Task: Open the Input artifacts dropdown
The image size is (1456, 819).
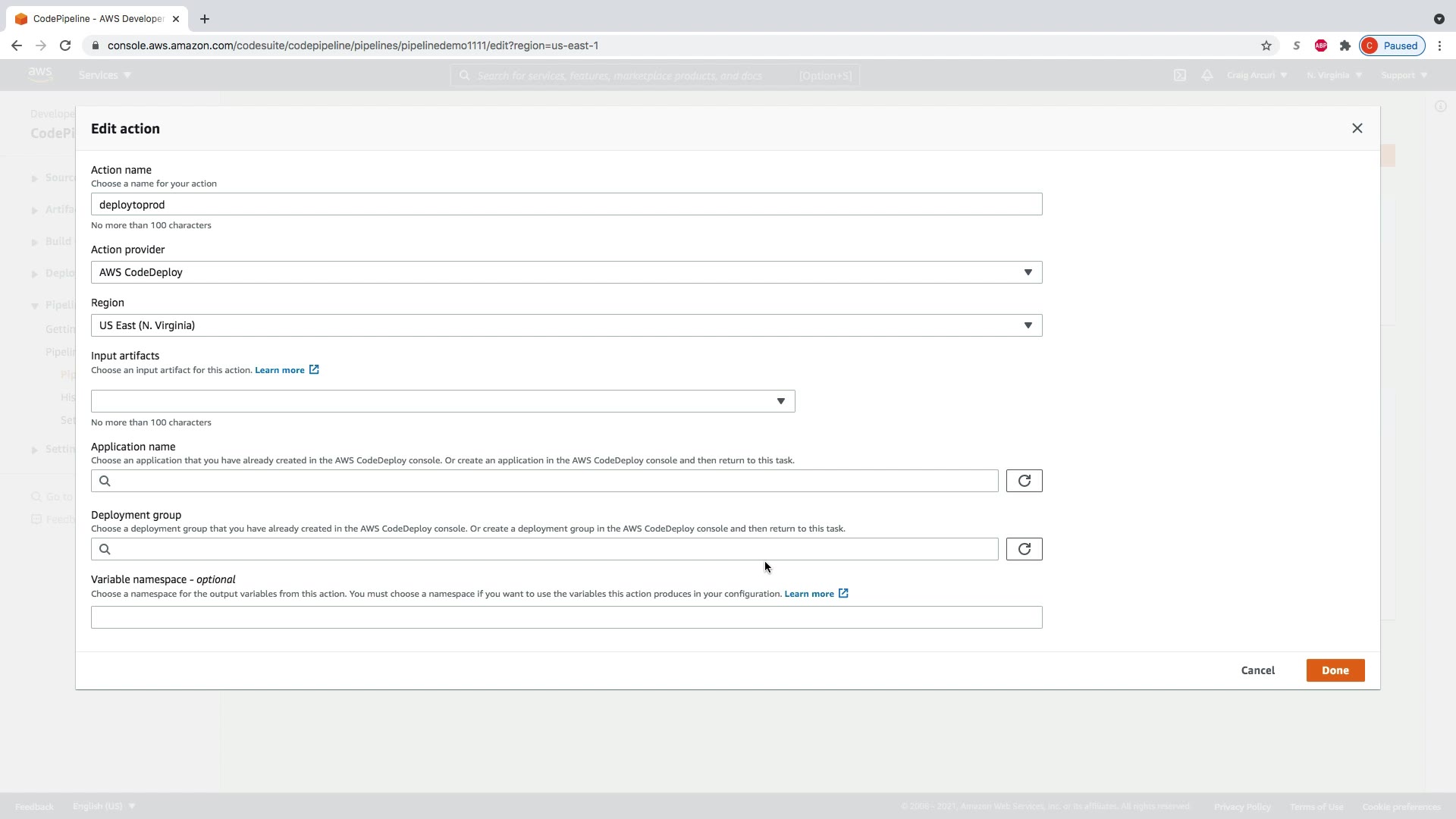Action: click(x=442, y=401)
